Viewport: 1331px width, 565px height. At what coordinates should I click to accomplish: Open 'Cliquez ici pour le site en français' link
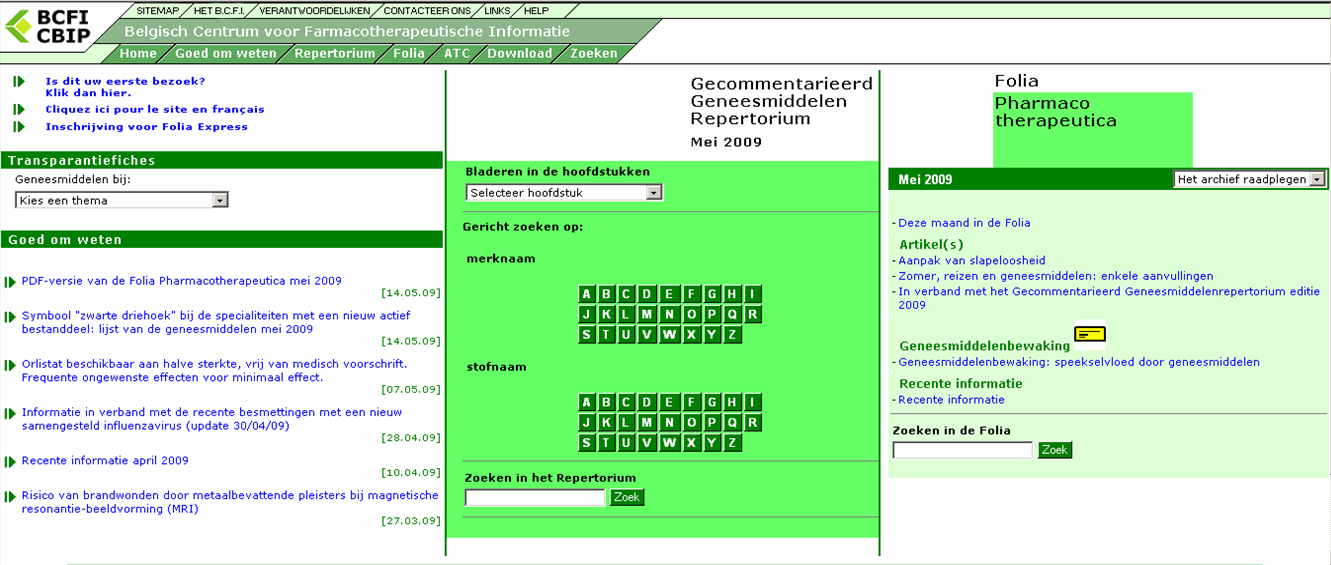(x=155, y=109)
